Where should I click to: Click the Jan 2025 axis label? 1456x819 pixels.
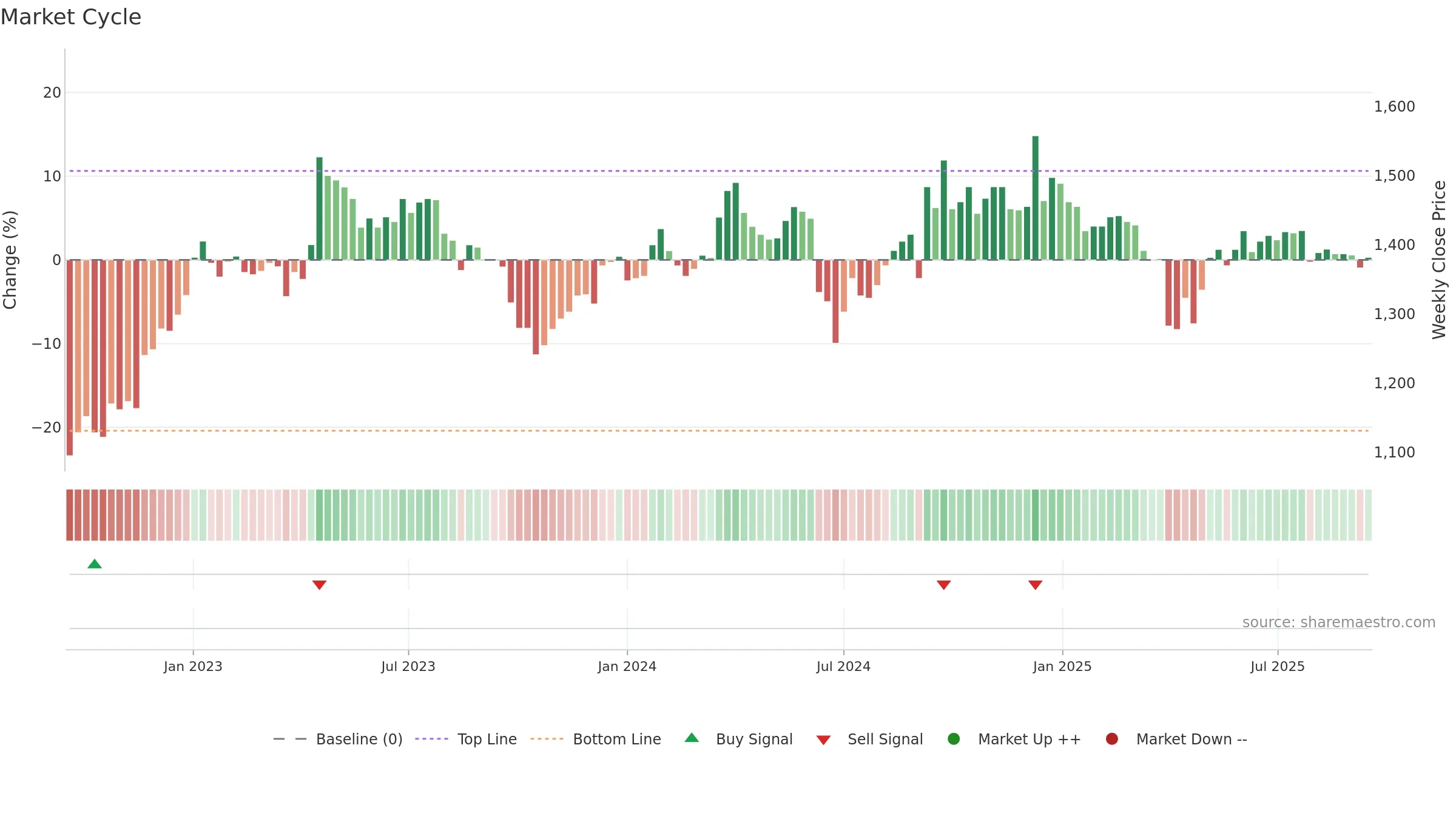1062,666
